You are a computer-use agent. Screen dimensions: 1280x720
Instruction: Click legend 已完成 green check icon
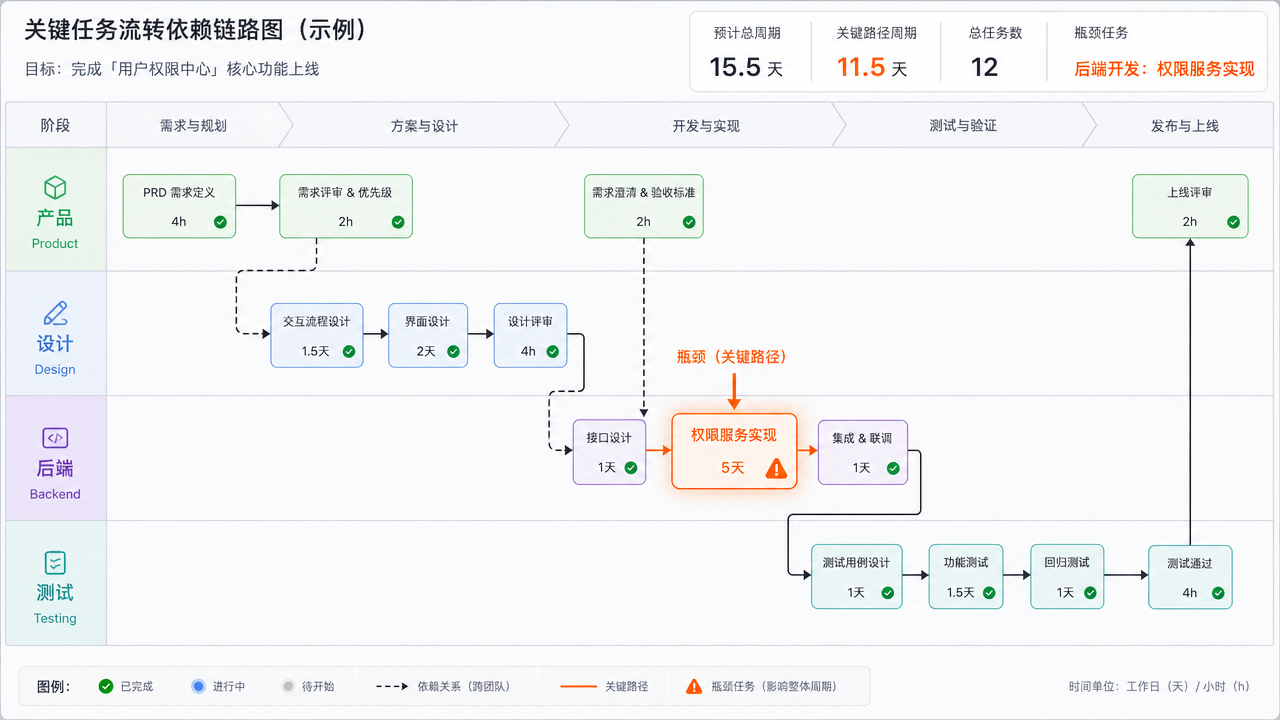click(x=106, y=686)
